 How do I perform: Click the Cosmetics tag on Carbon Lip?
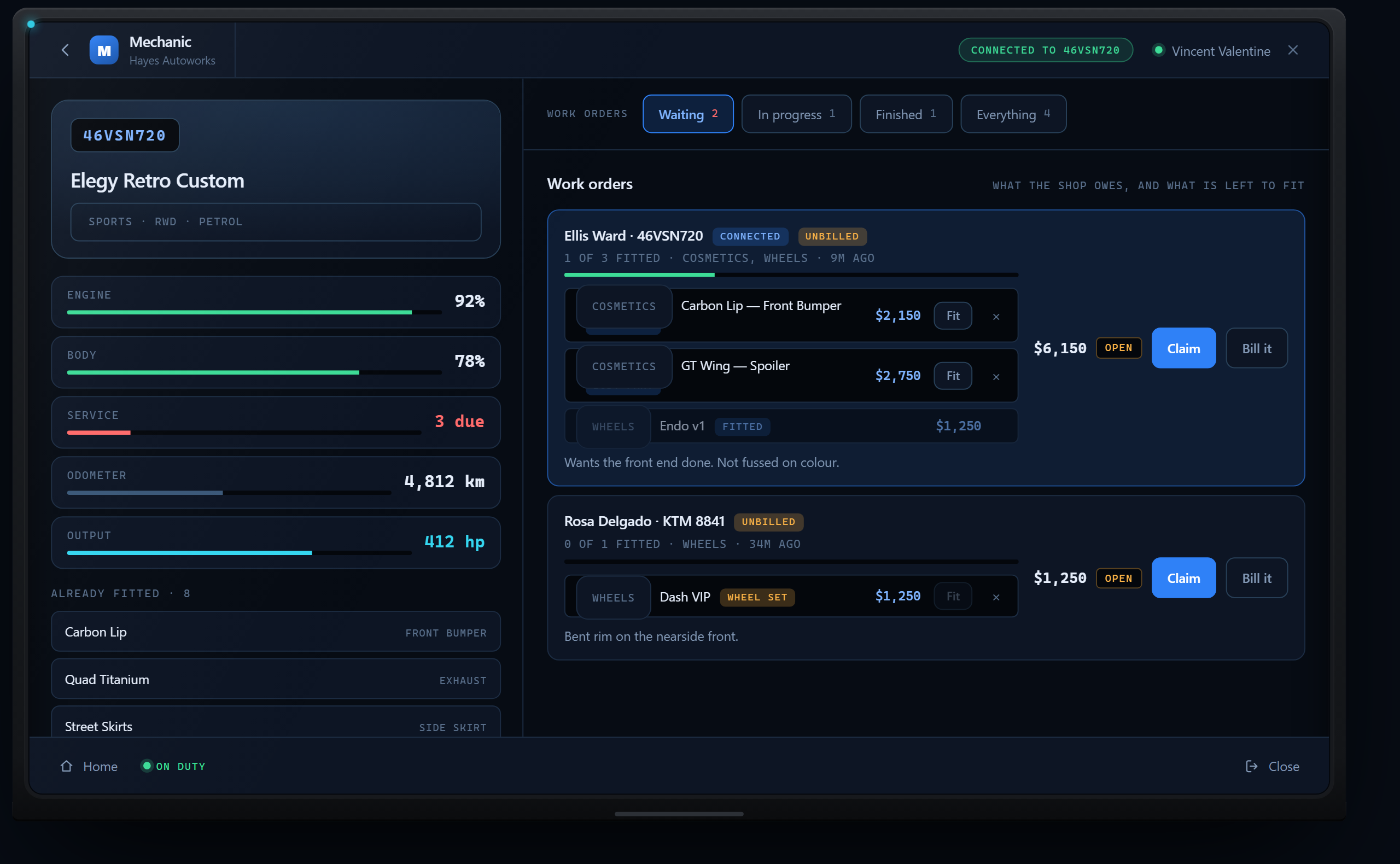624,306
